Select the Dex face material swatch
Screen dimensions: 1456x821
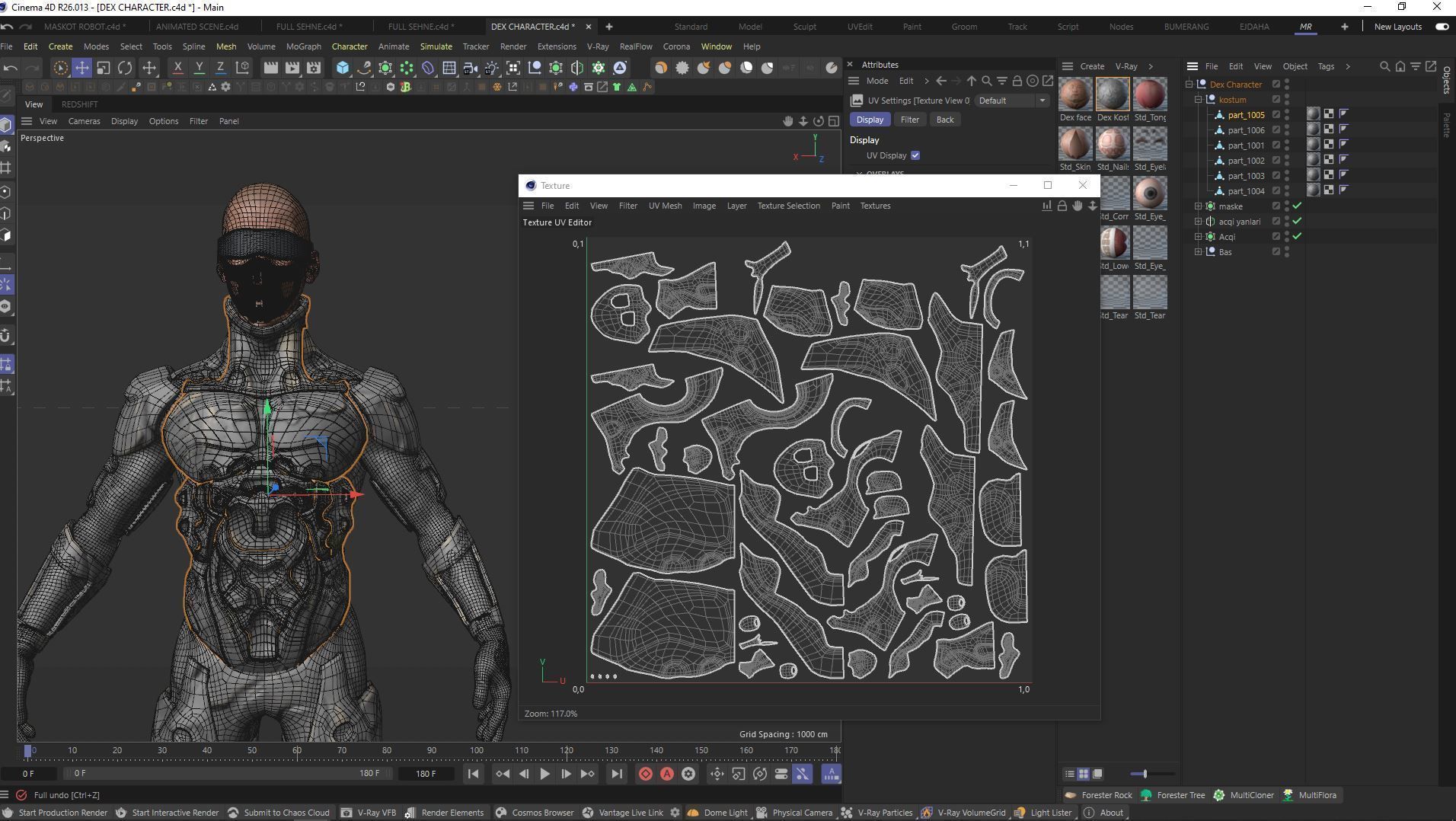[1075, 94]
